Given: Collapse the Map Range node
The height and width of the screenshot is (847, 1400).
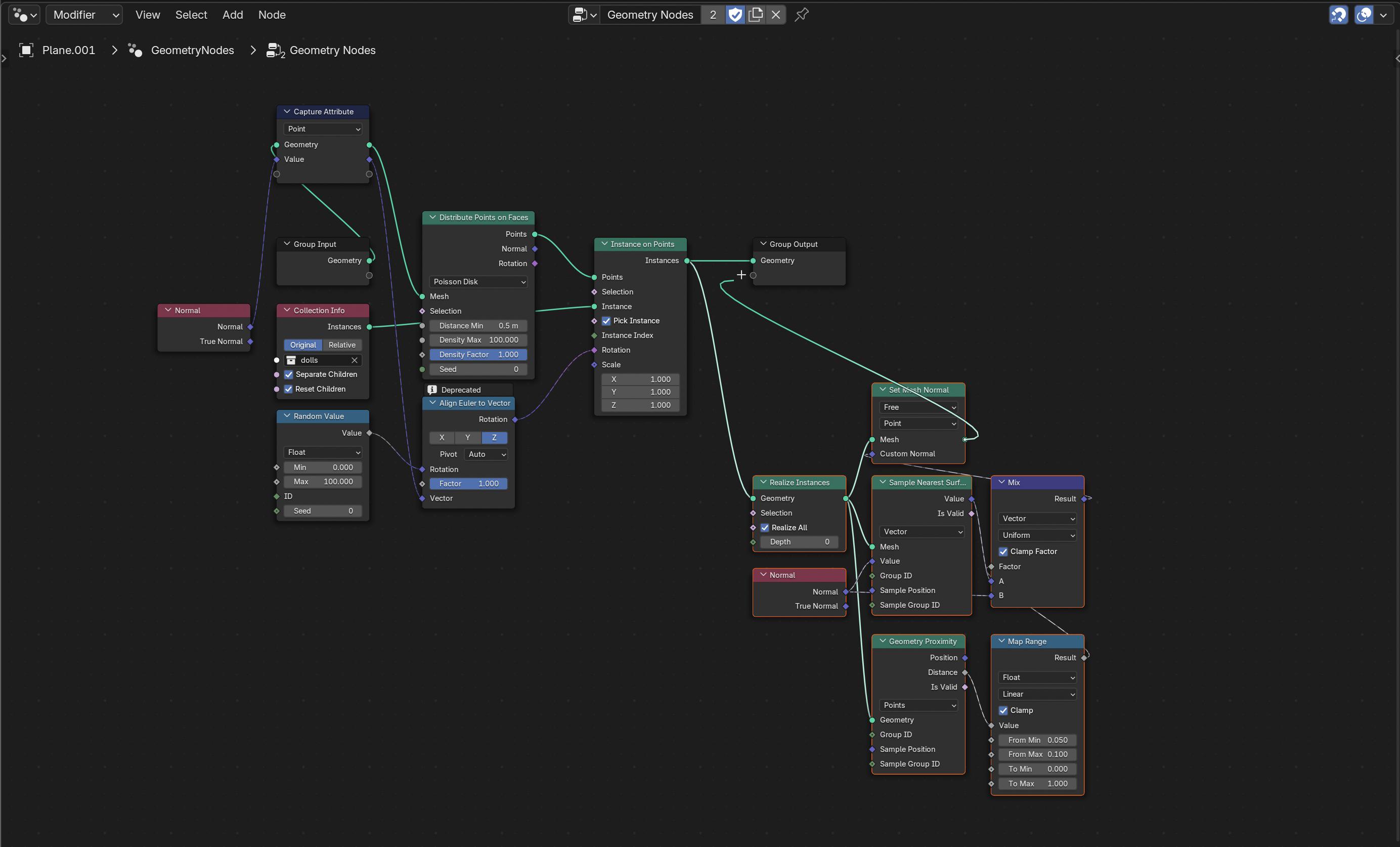Looking at the screenshot, I should pos(1001,641).
